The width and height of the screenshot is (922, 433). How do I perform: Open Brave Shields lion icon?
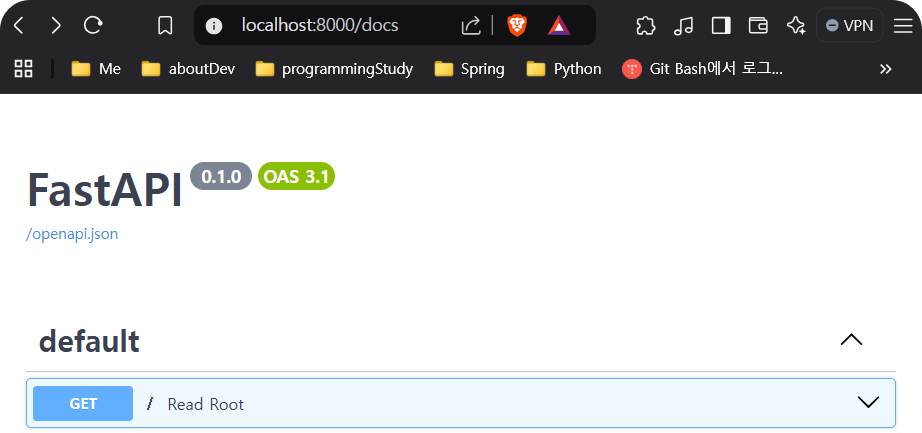(517, 25)
